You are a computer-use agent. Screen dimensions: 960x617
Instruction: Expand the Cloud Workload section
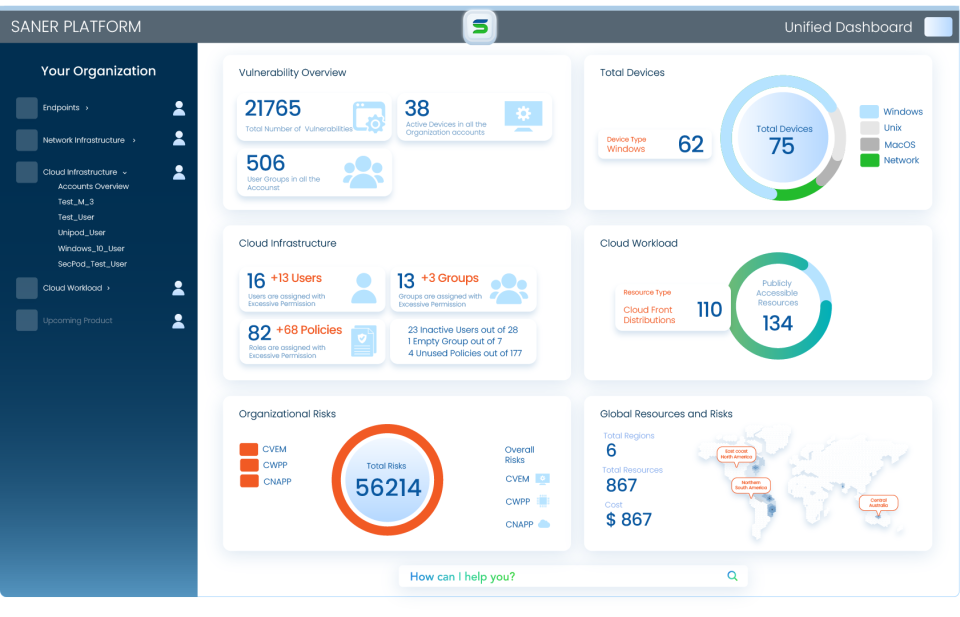(109, 288)
